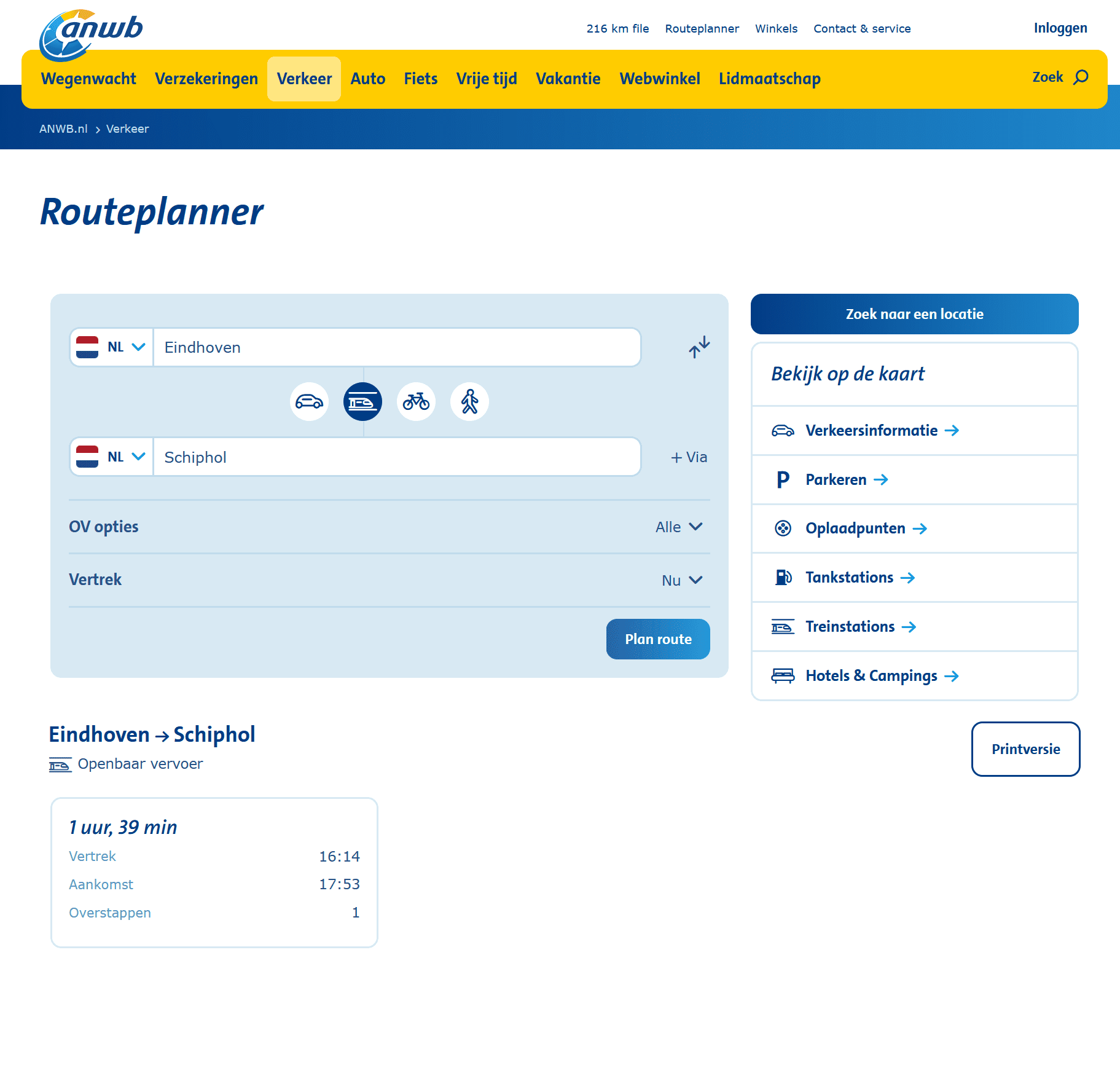This screenshot has width=1120, height=1065.
Task: Click Inloggen link
Action: (x=1060, y=28)
